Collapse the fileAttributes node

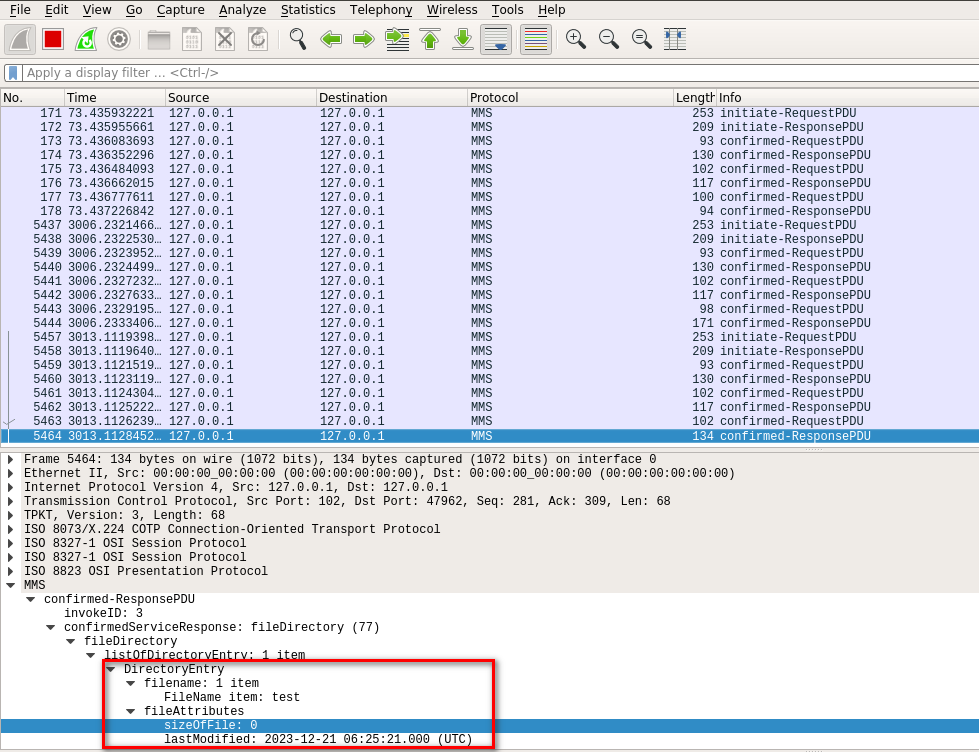point(131,711)
